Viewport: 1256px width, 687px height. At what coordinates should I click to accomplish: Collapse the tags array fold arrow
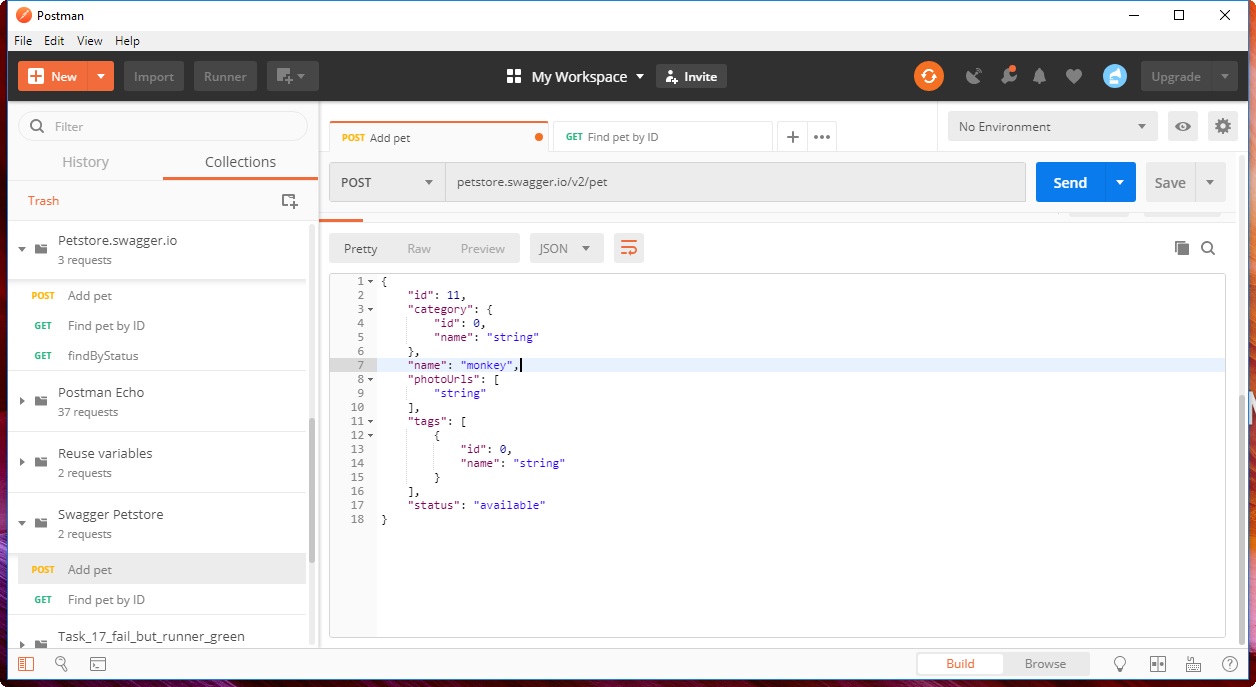(371, 421)
